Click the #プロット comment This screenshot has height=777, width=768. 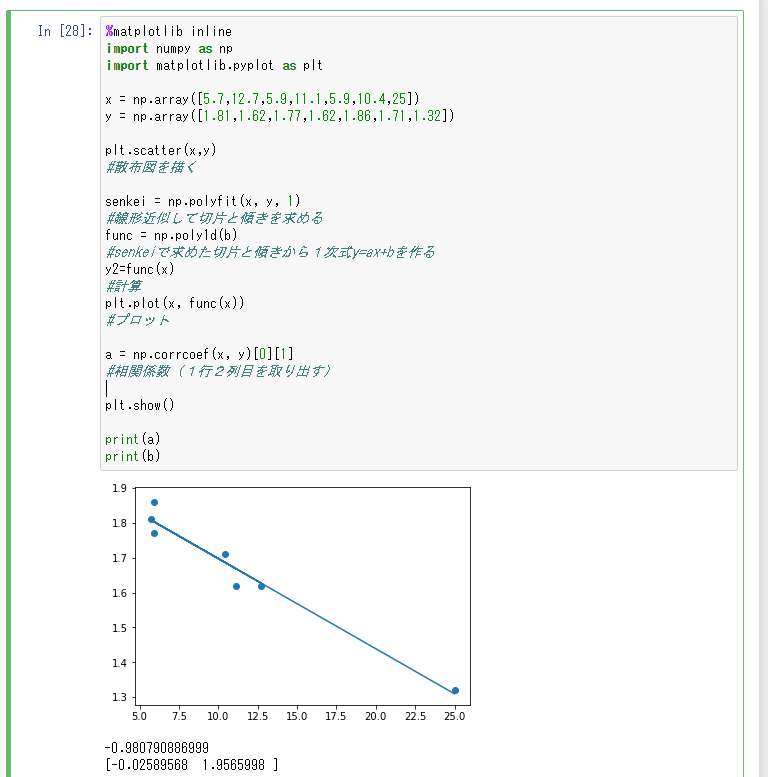(x=137, y=320)
